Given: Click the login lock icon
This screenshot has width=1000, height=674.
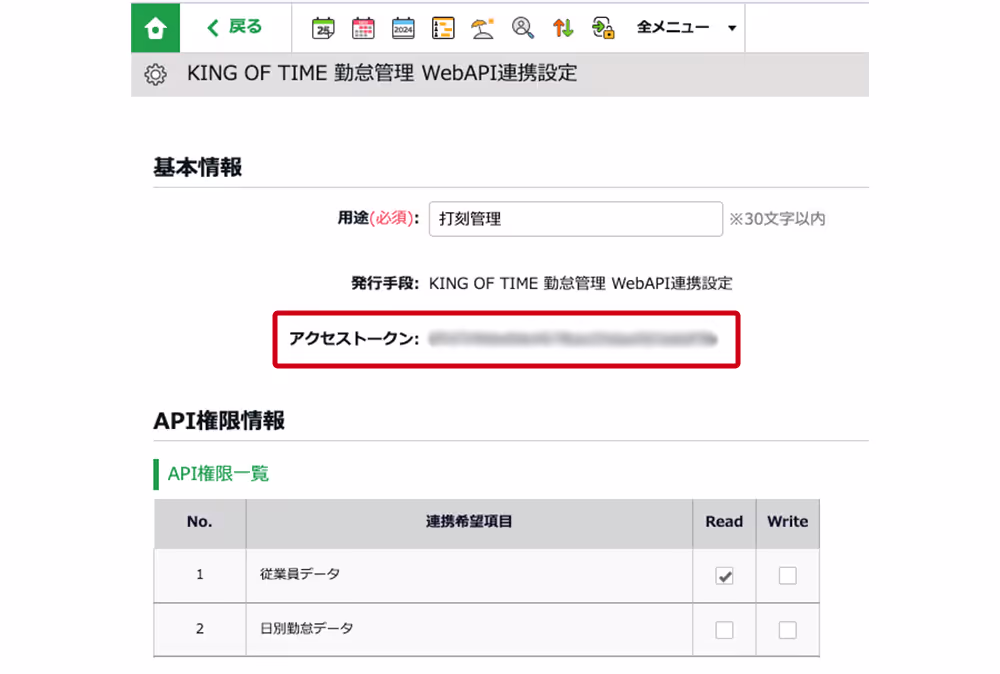Looking at the screenshot, I should coord(603,28).
